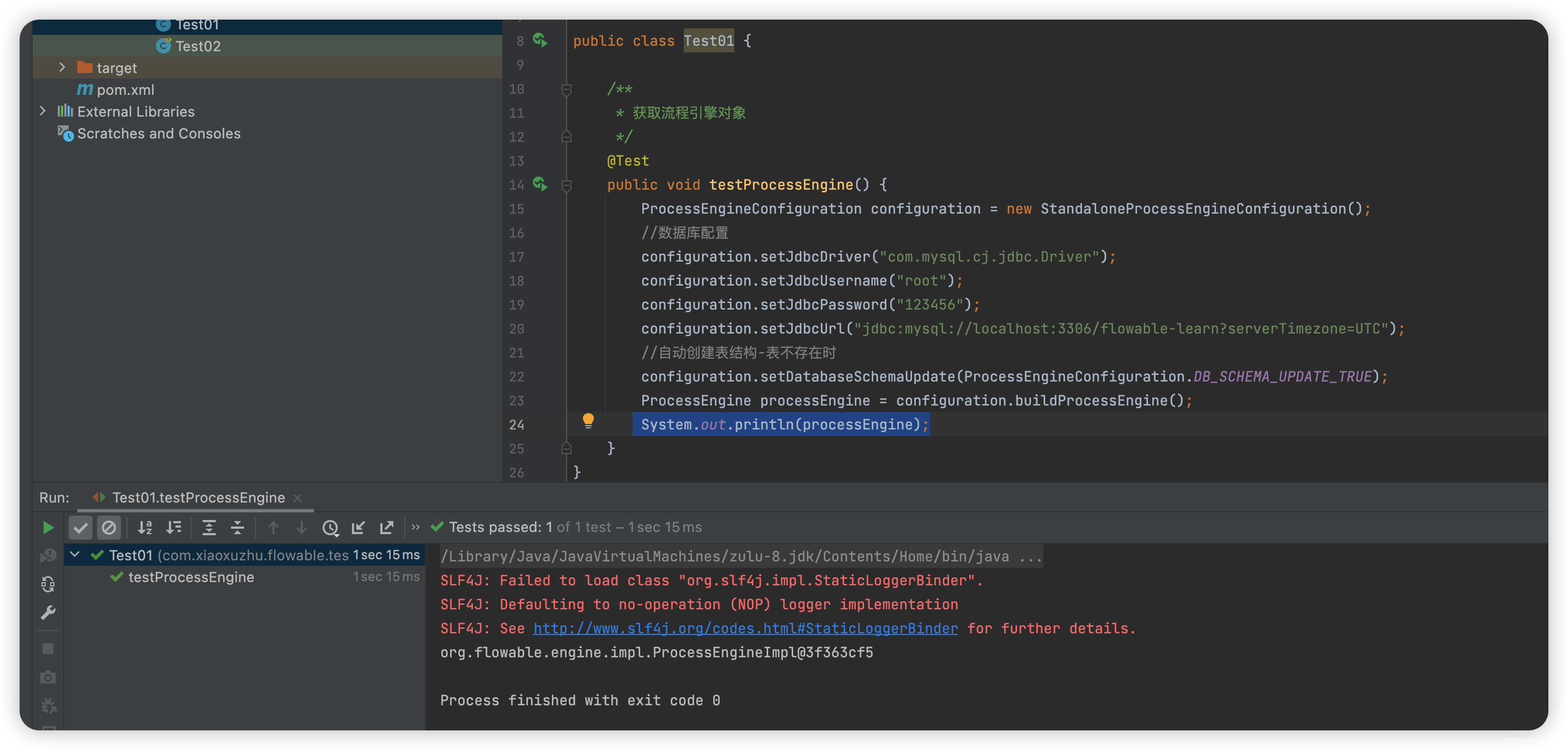Click Import Tests arrow icon
This screenshot has height=750, width=1568.
point(358,527)
